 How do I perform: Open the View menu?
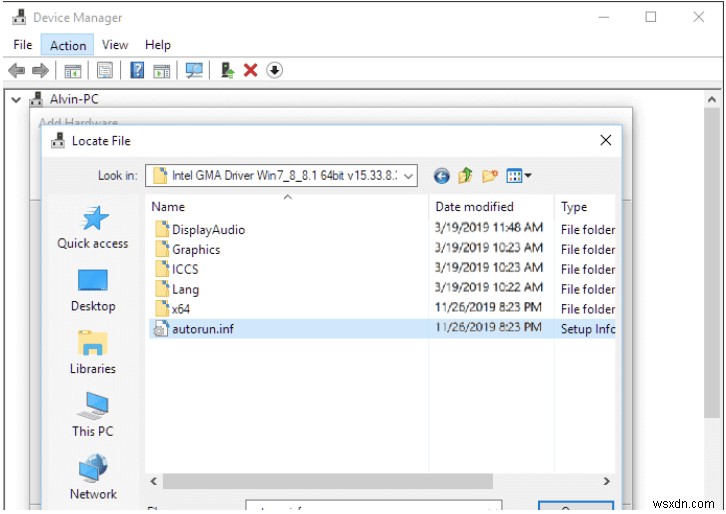pos(115,45)
